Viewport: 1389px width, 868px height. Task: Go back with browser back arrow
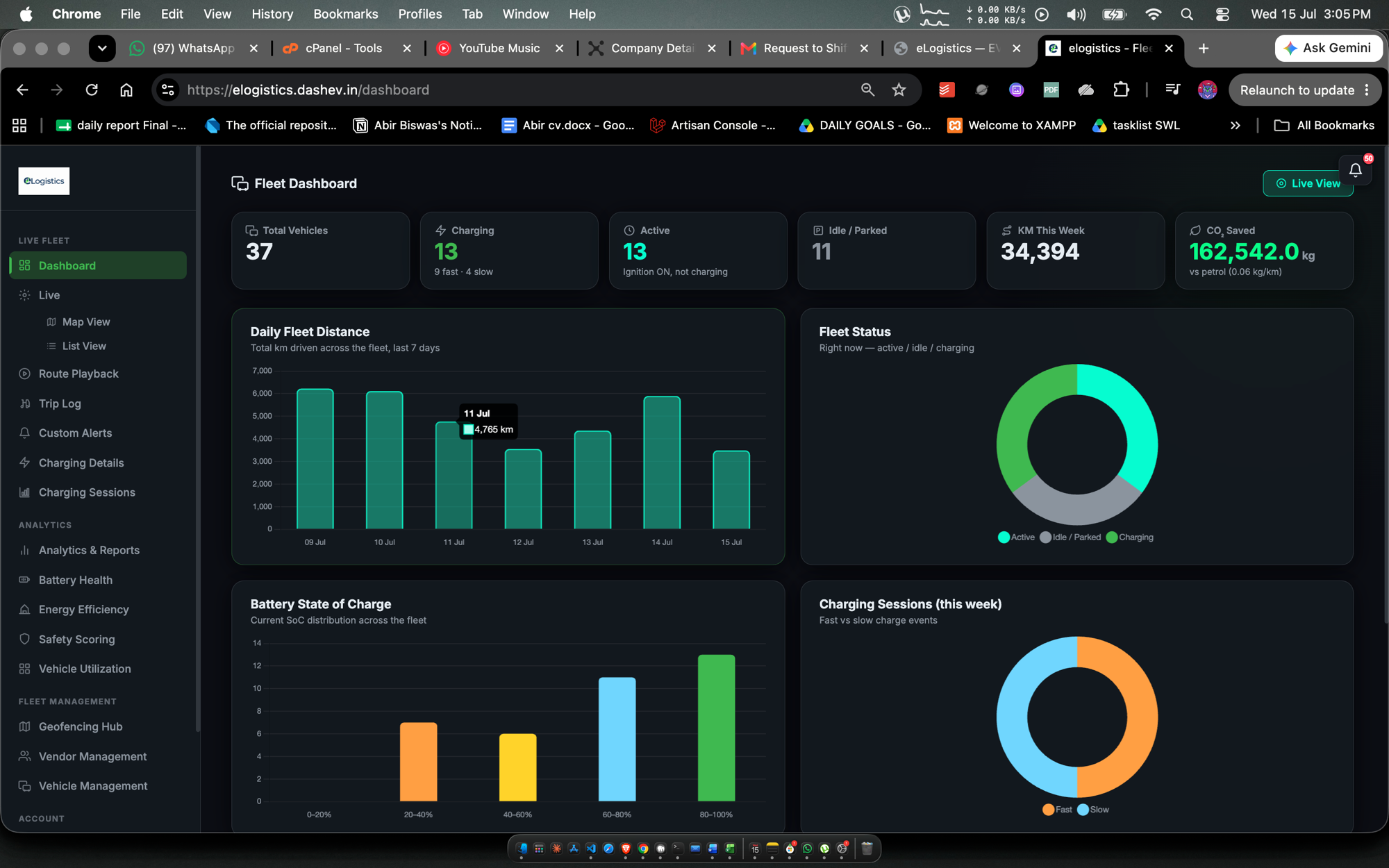pyautogui.click(x=22, y=90)
